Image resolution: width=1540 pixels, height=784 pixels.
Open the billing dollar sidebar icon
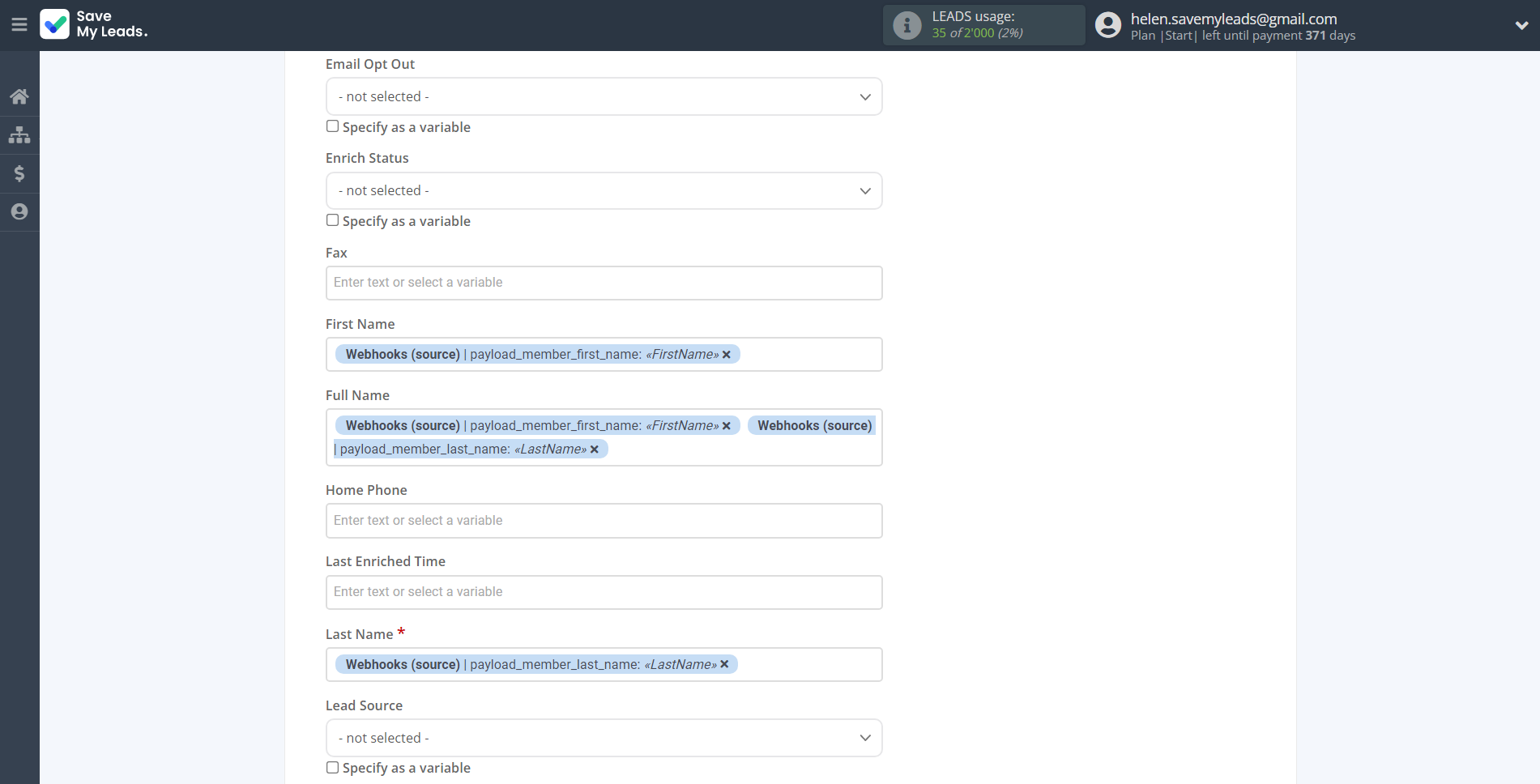pos(19,173)
